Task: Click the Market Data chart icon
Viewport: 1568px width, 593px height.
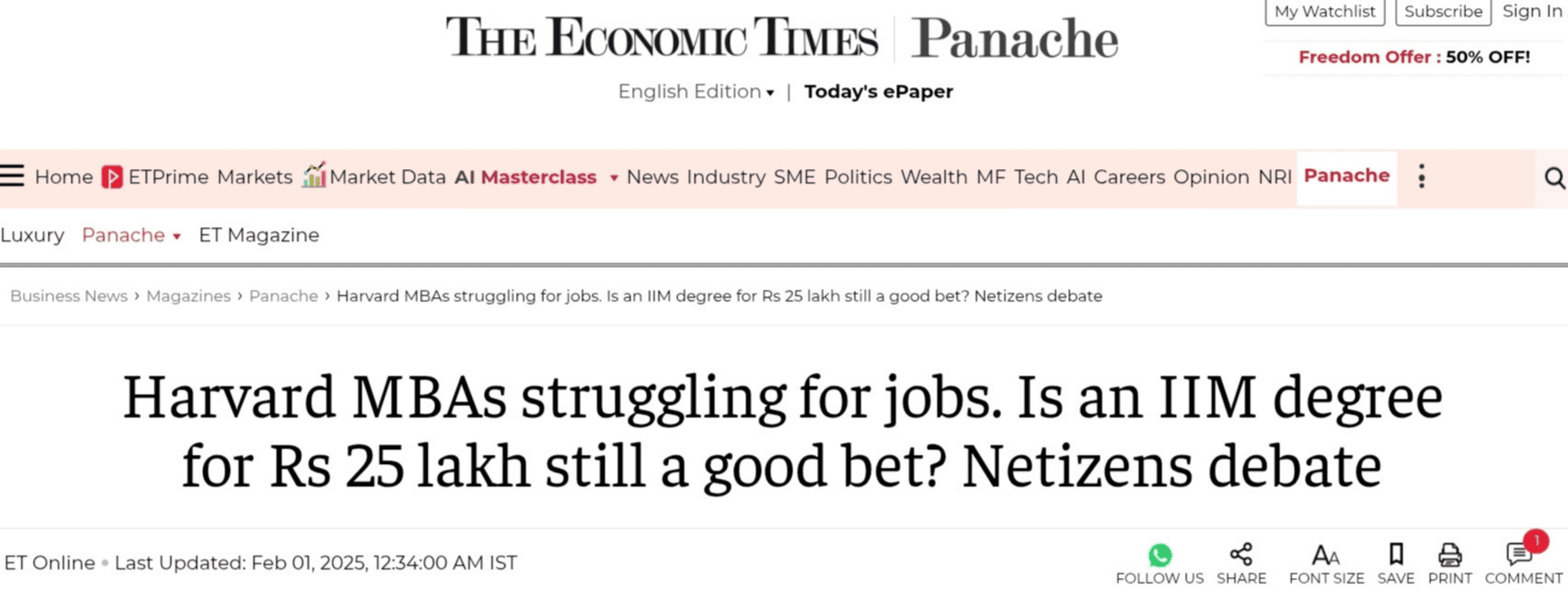Action: pyautogui.click(x=314, y=176)
